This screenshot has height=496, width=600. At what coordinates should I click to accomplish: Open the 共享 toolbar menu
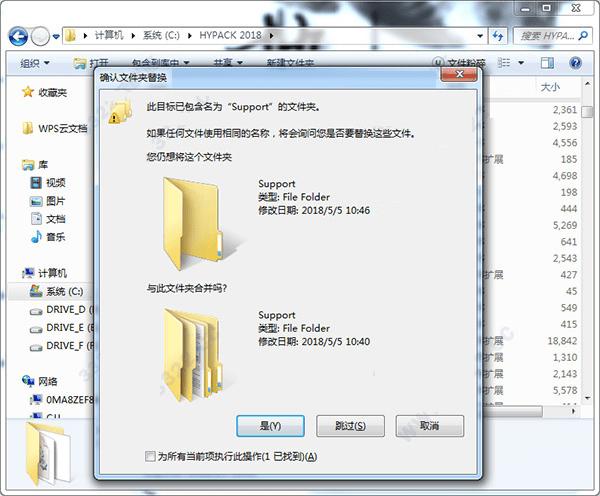click(228, 63)
